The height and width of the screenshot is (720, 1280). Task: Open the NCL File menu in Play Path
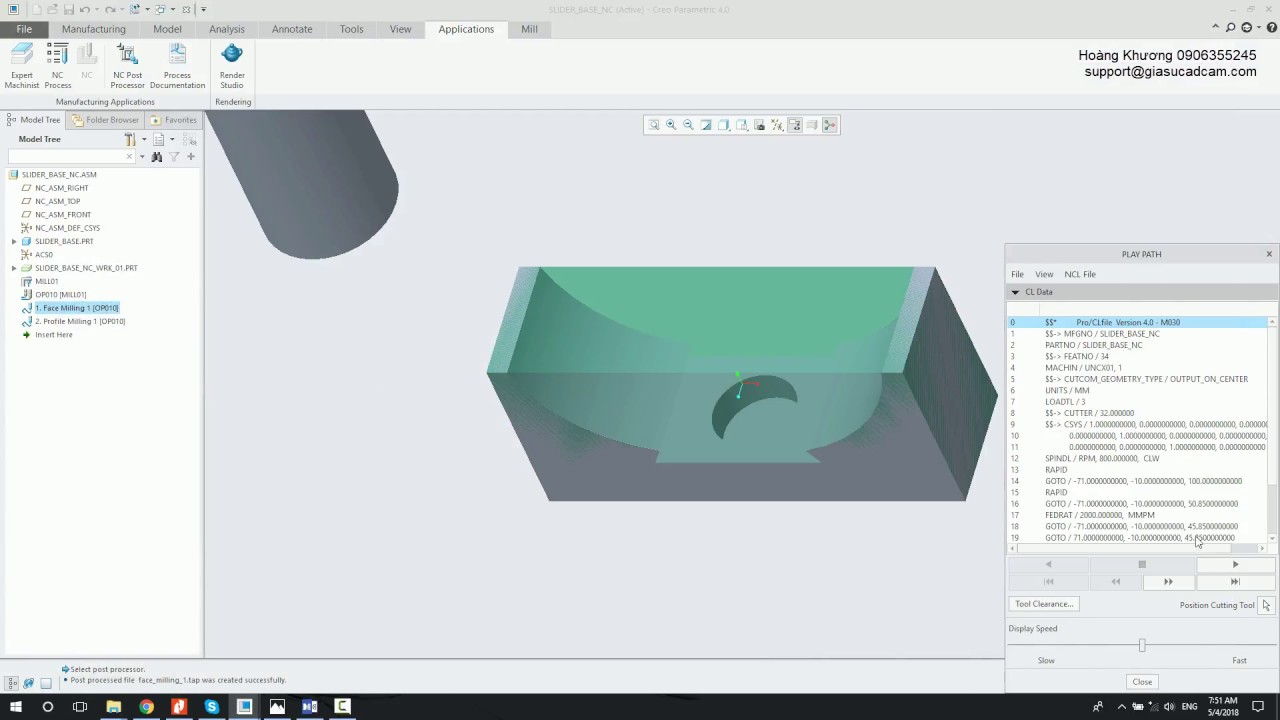1080,274
